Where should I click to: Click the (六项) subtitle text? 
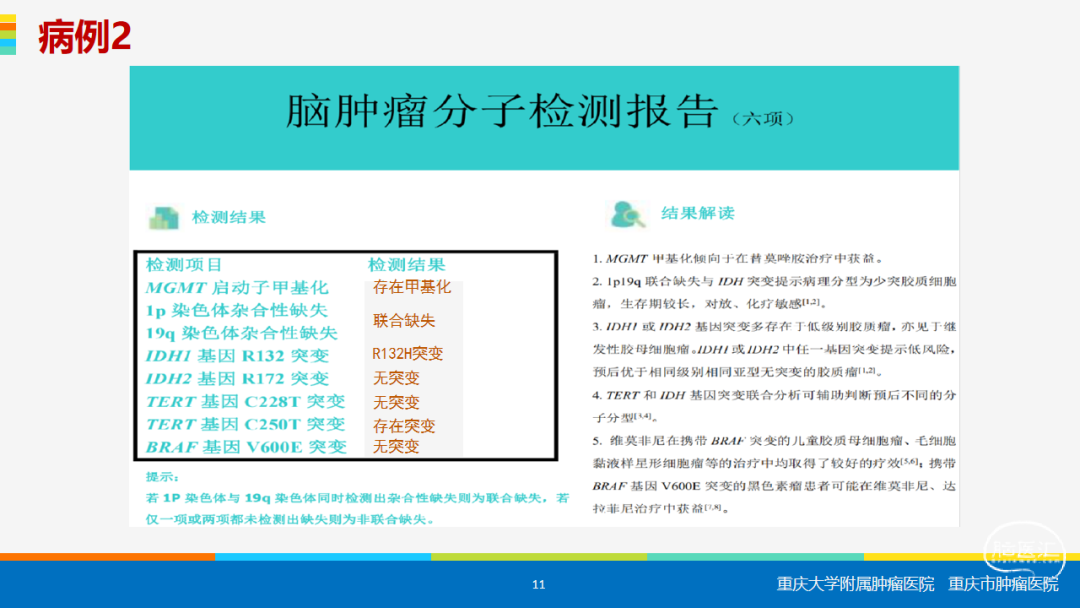[763, 119]
